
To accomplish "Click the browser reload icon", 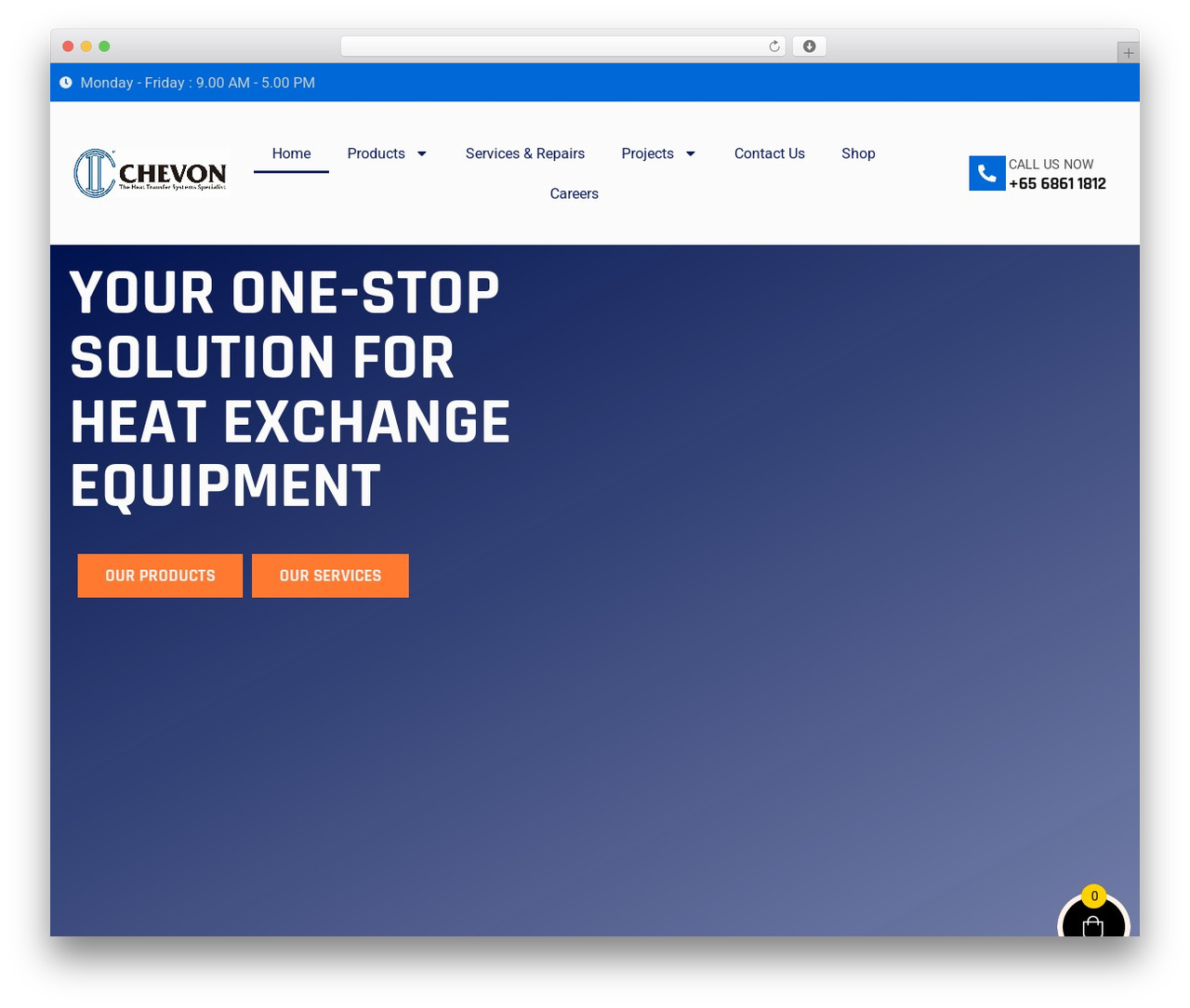I will [x=773, y=46].
